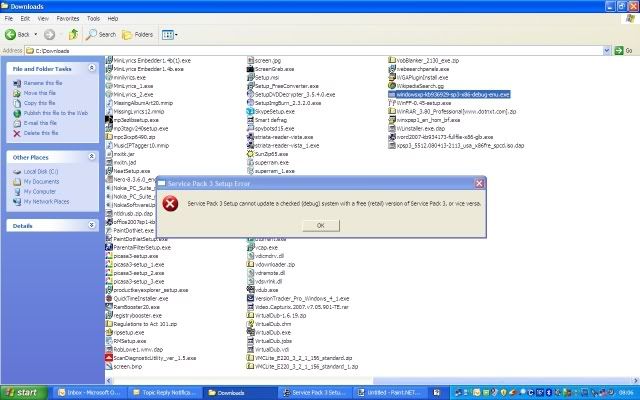The image size is (640, 400).
Task: Switch to Inbox - Microsoft Outlook taskbar button
Action: point(89,393)
